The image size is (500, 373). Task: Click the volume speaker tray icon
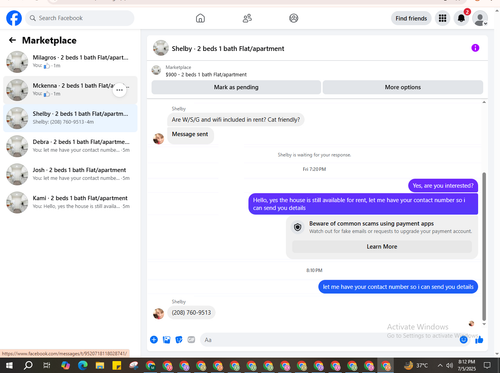coord(449,365)
